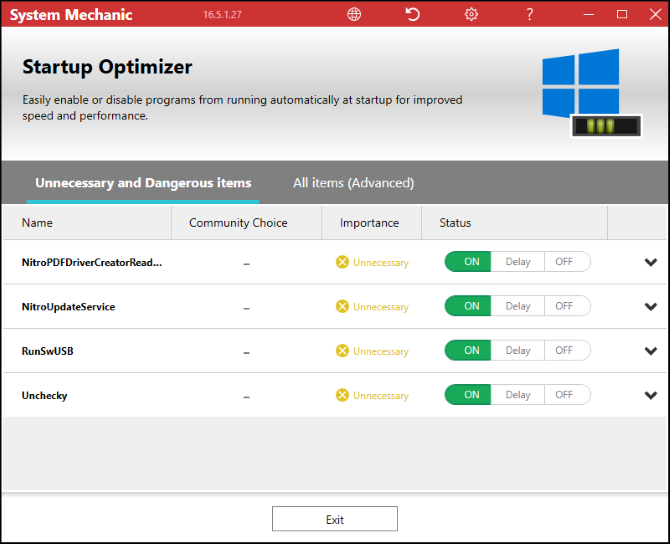Screen dimensions: 670x544
Task: Set NitroPDFDriverCreatorRead startup to Delay
Action: click(518, 262)
